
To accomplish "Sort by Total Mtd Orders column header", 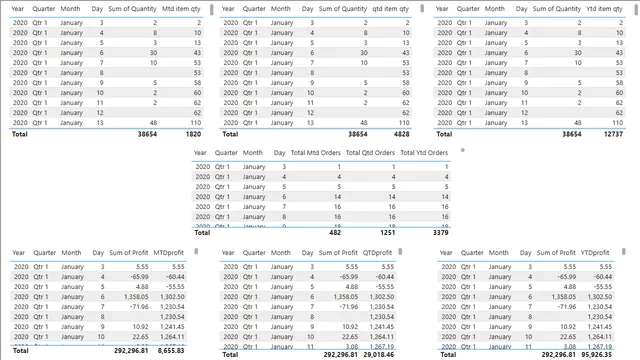I will coord(316,153).
